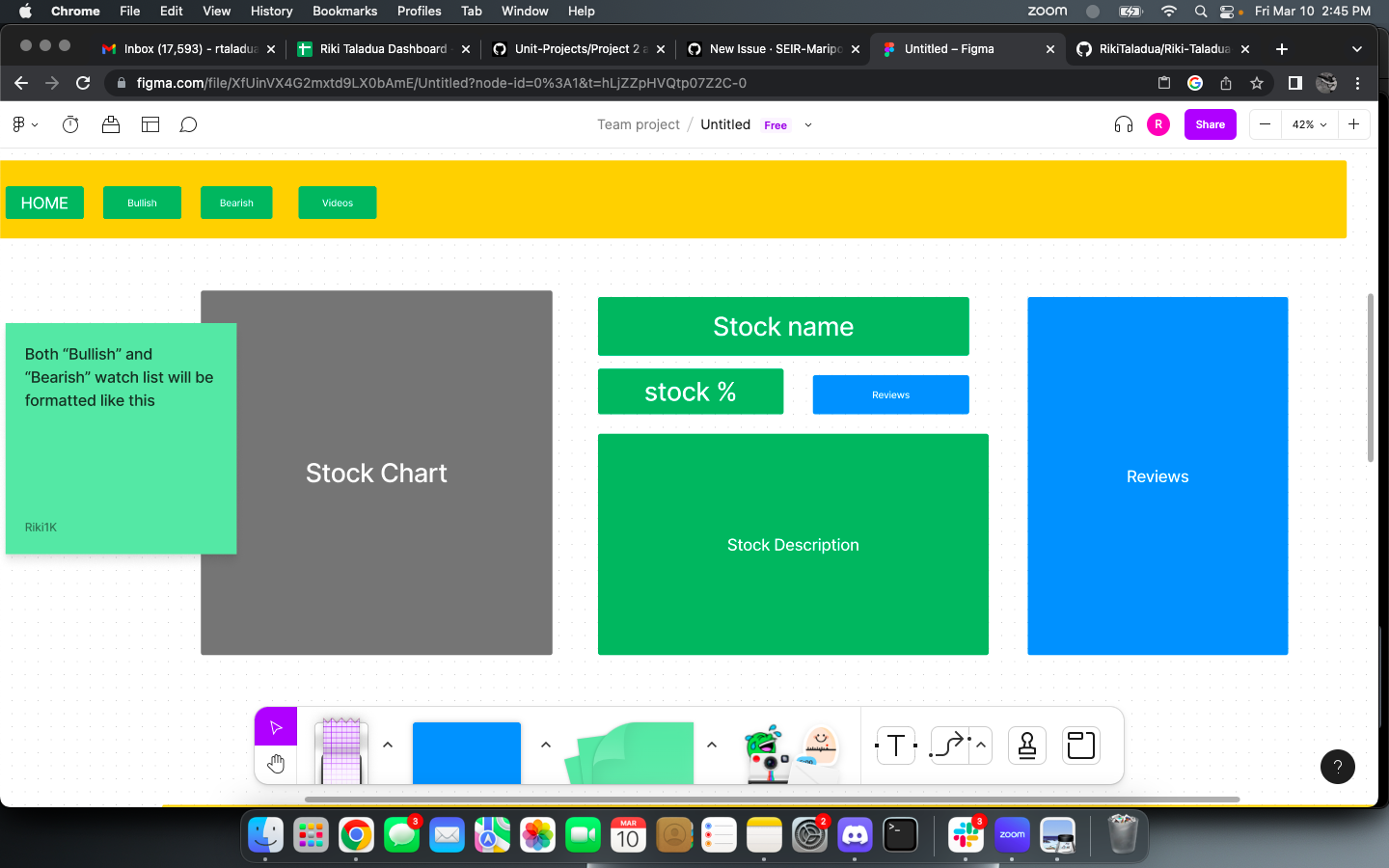Open the zoom percentage dropdown
The width and height of the screenshot is (1389, 868).
pyautogui.click(x=1307, y=124)
